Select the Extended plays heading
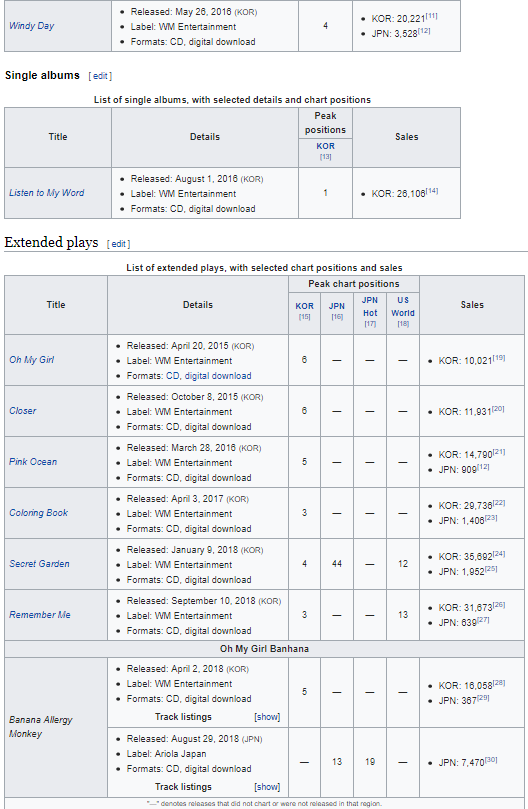 (x=51, y=242)
